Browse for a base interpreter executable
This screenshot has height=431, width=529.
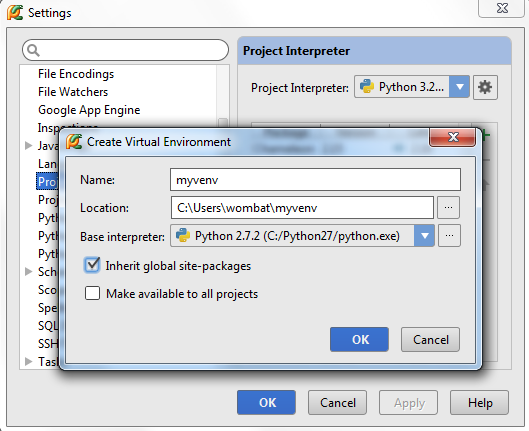click(449, 235)
